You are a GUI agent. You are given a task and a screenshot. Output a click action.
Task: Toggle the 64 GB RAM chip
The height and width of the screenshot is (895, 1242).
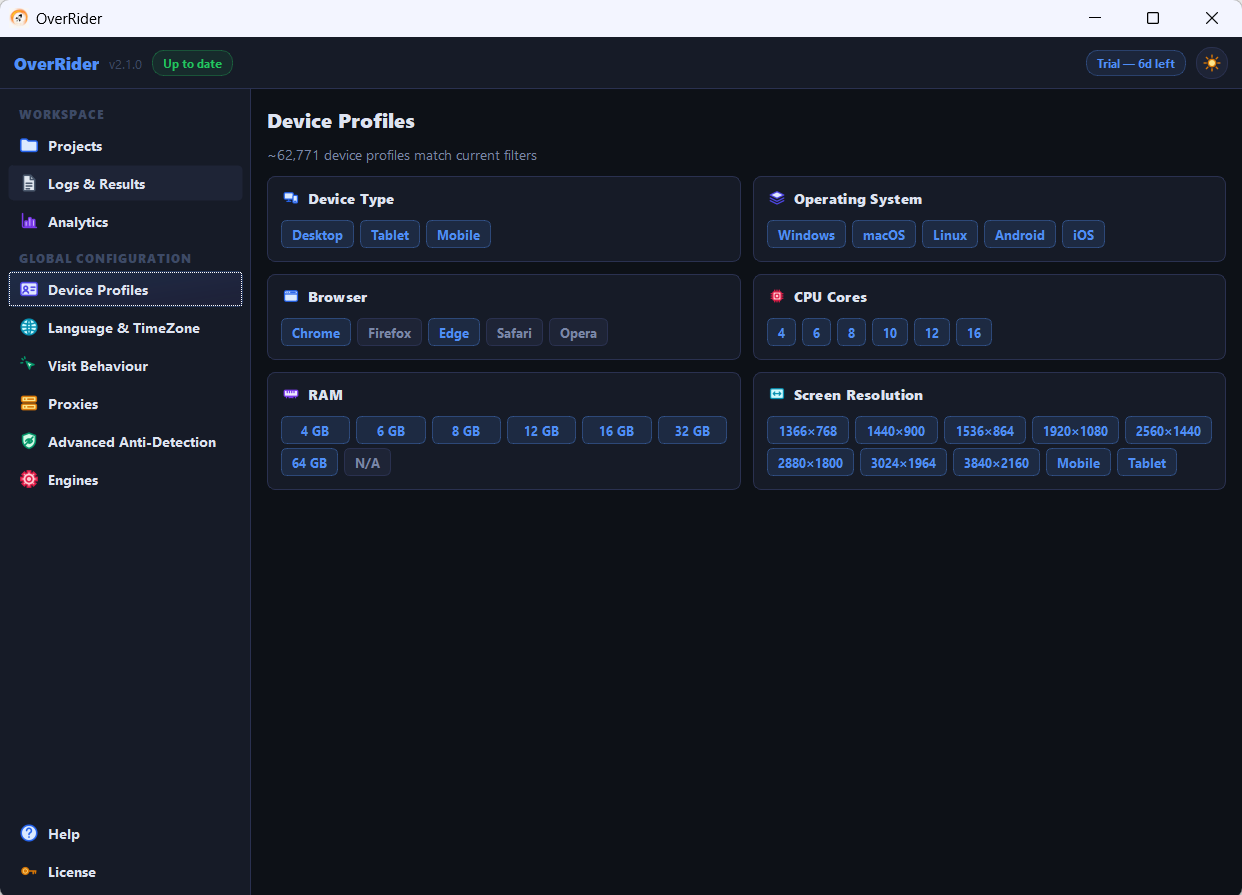coord(309,463)
